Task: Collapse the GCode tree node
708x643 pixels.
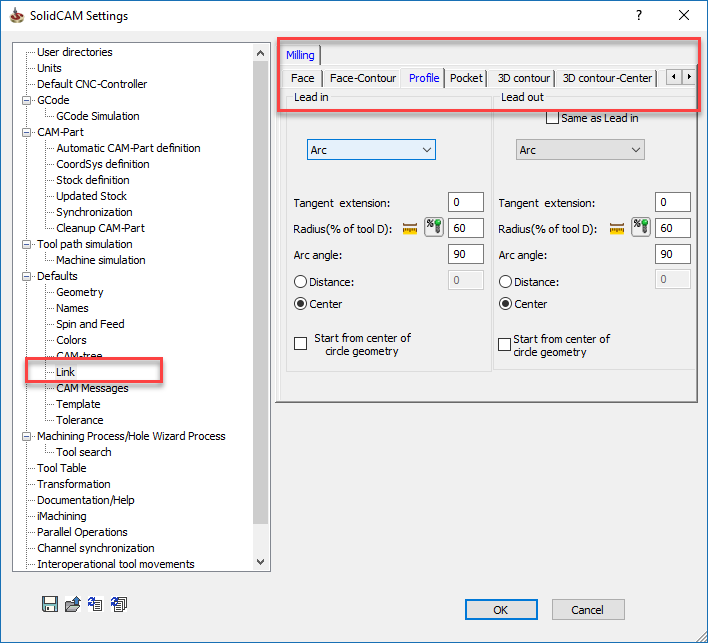Action: (27, 100)
